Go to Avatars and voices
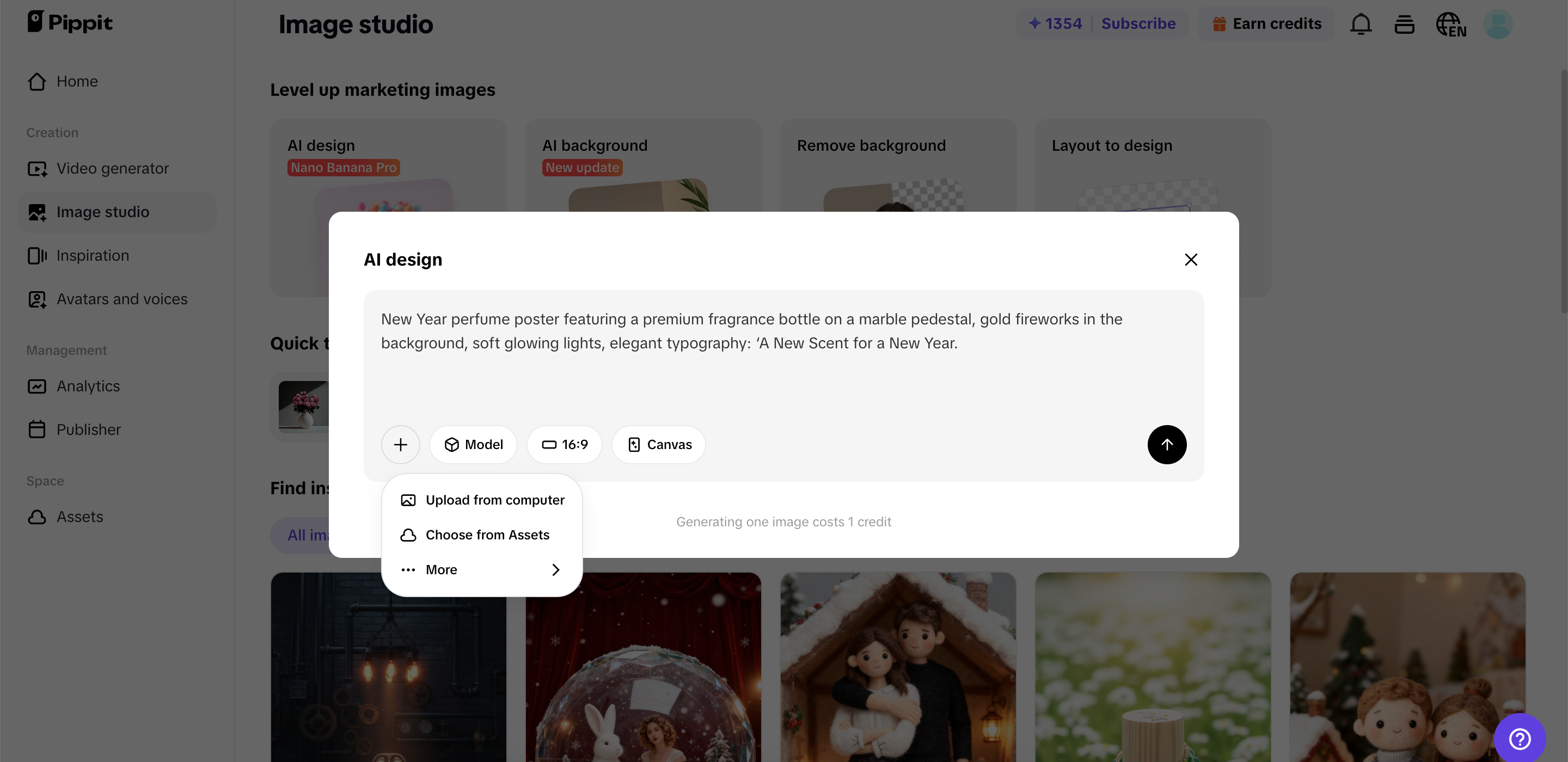Screen dimensions: 1568x762 tap(122, 299)
